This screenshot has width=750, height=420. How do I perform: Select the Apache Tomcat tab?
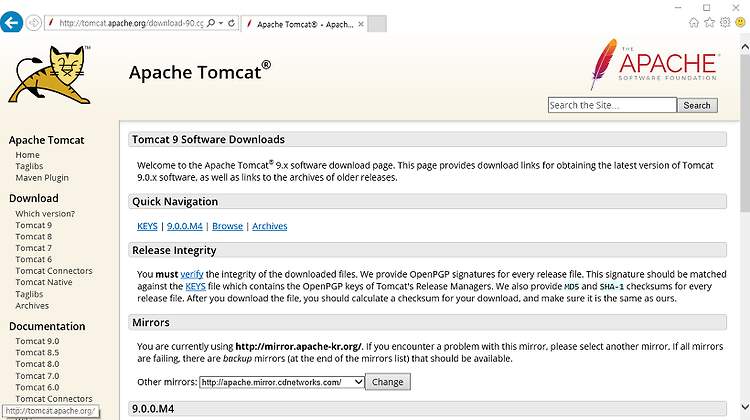tap(305, 24)
